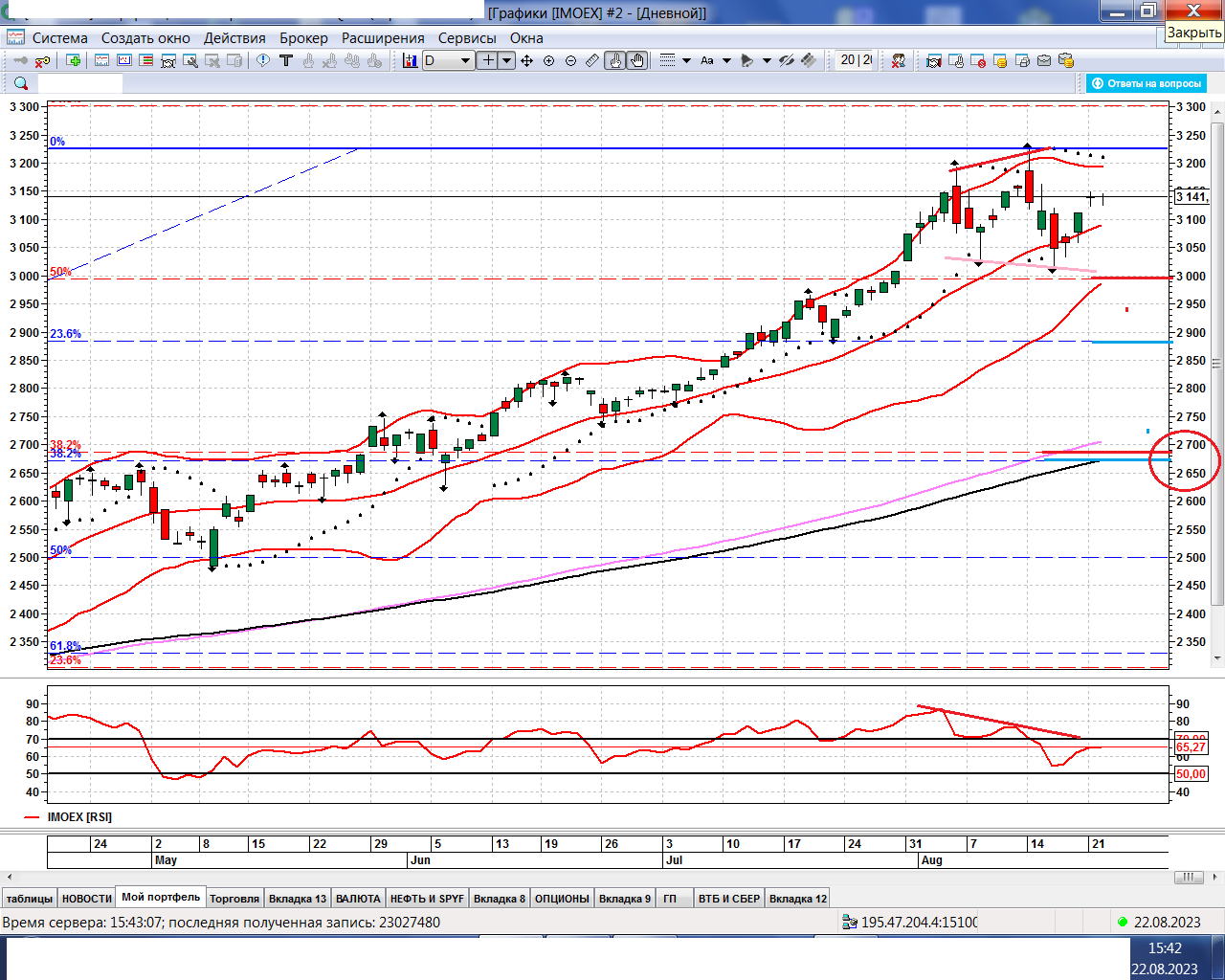Viewport: 1225px width, 980px height.
Task: Open the Создать окно menu
Action: 145,38
